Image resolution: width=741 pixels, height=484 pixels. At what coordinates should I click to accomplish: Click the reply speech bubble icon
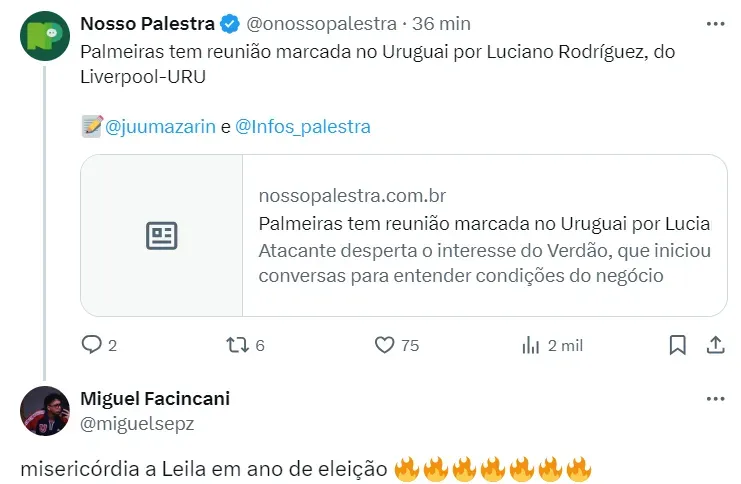coord(92,345)
